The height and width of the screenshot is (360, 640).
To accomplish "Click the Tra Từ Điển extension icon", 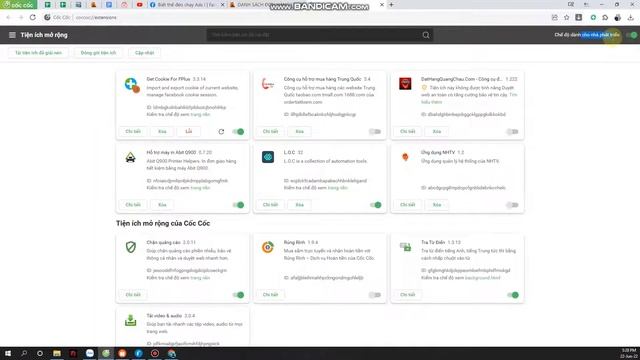I will click(x=405, y=247).
